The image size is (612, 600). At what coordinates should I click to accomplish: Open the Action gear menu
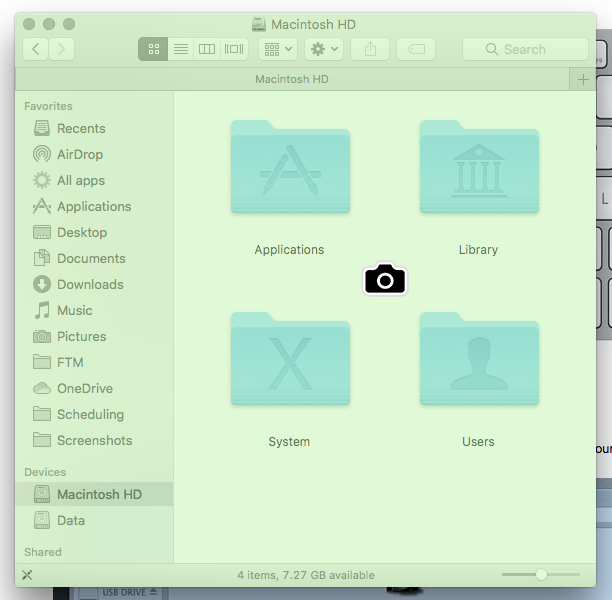click(324, 49)
